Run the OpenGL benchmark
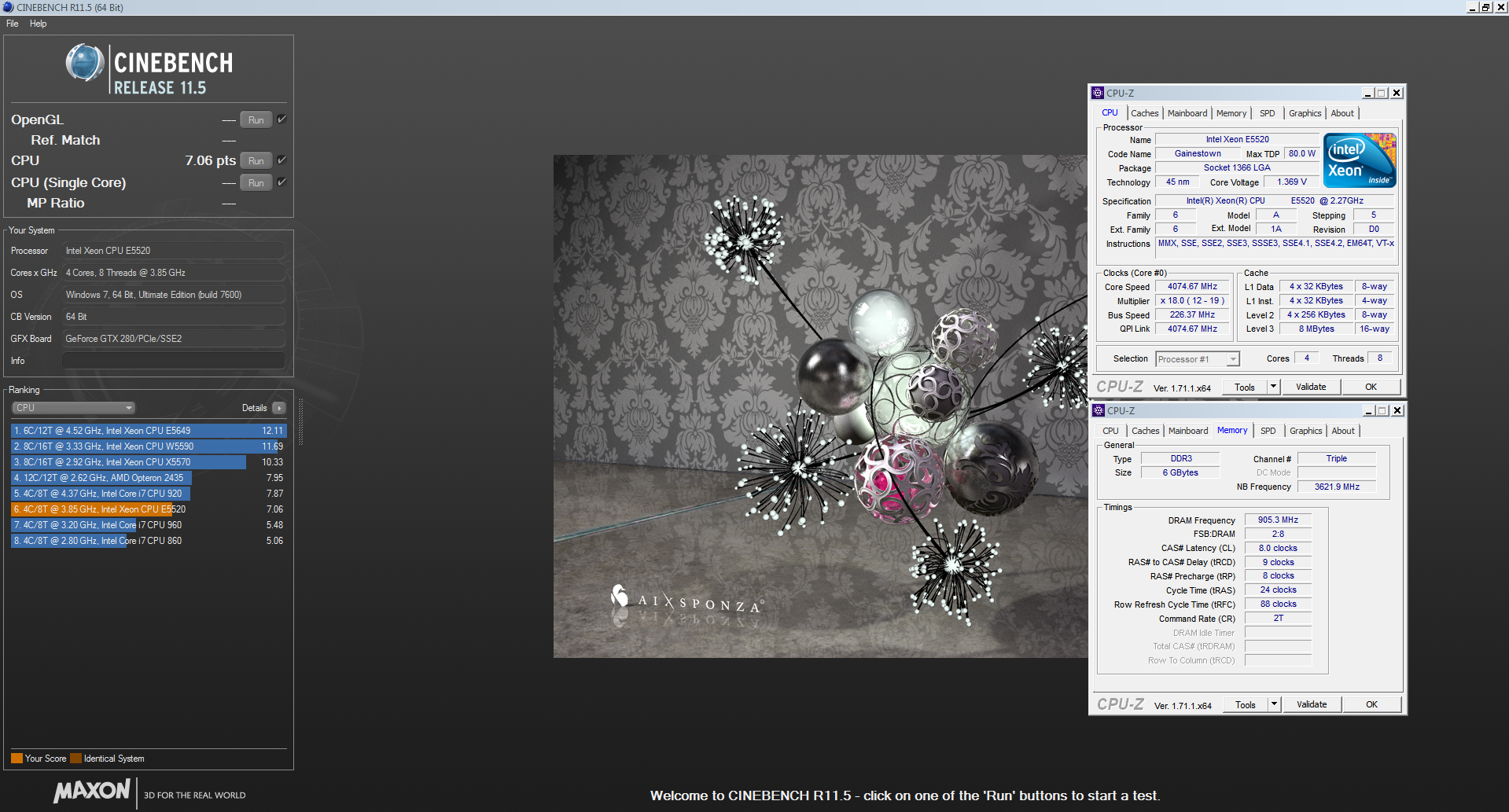1509x812 pixels. pos(256,120)
